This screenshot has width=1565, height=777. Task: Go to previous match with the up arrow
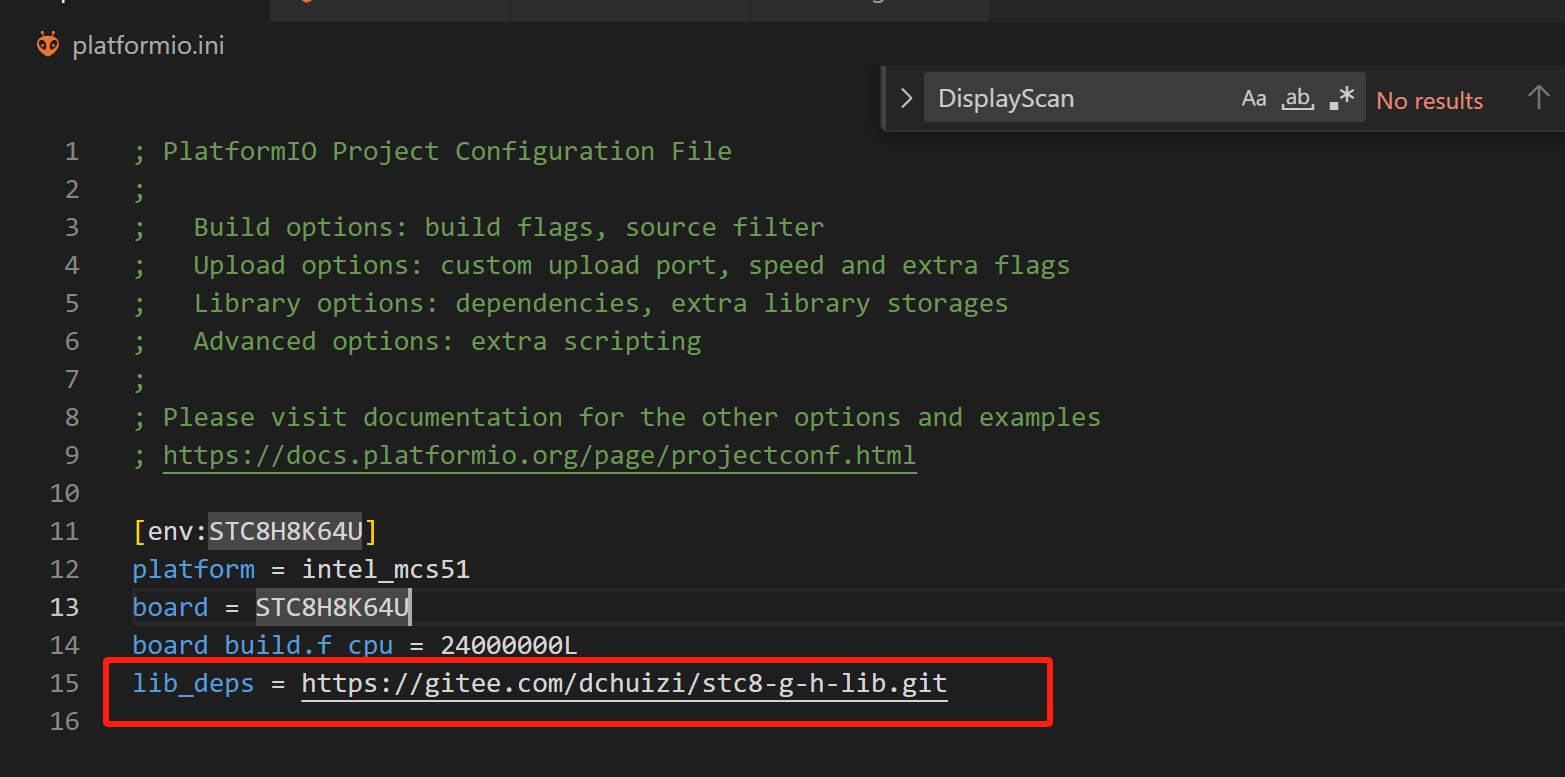tap(1538, 98)
